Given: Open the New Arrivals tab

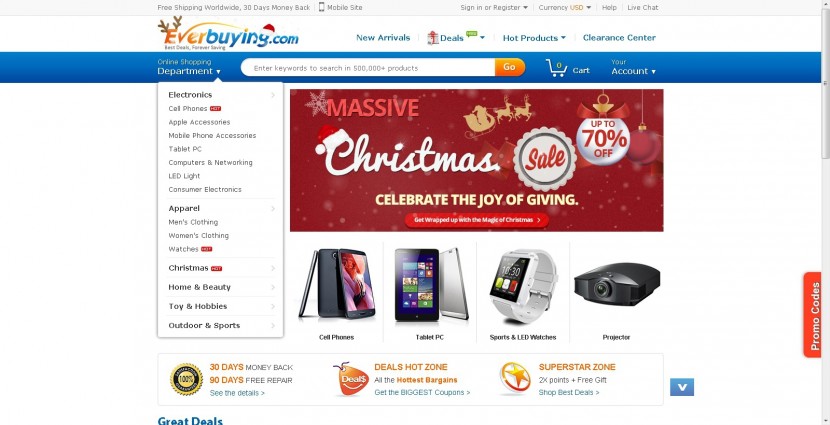Looking at the screenshot, I should coord(383,38).
